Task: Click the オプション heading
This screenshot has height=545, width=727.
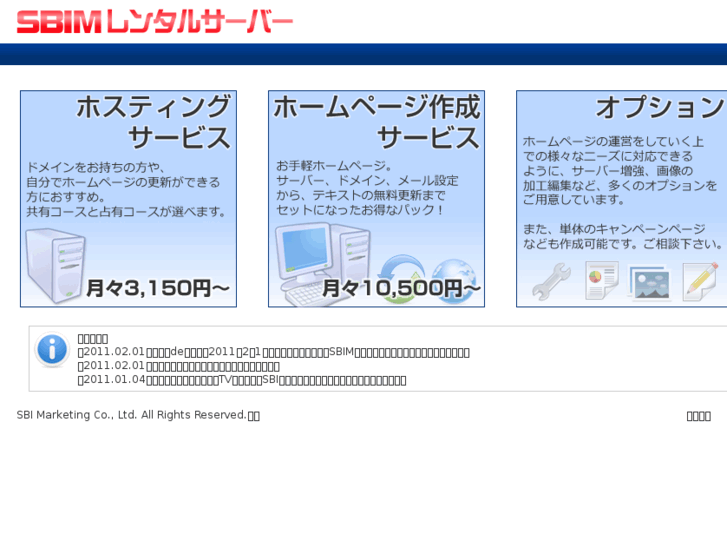Action: (x=660, y=108)
